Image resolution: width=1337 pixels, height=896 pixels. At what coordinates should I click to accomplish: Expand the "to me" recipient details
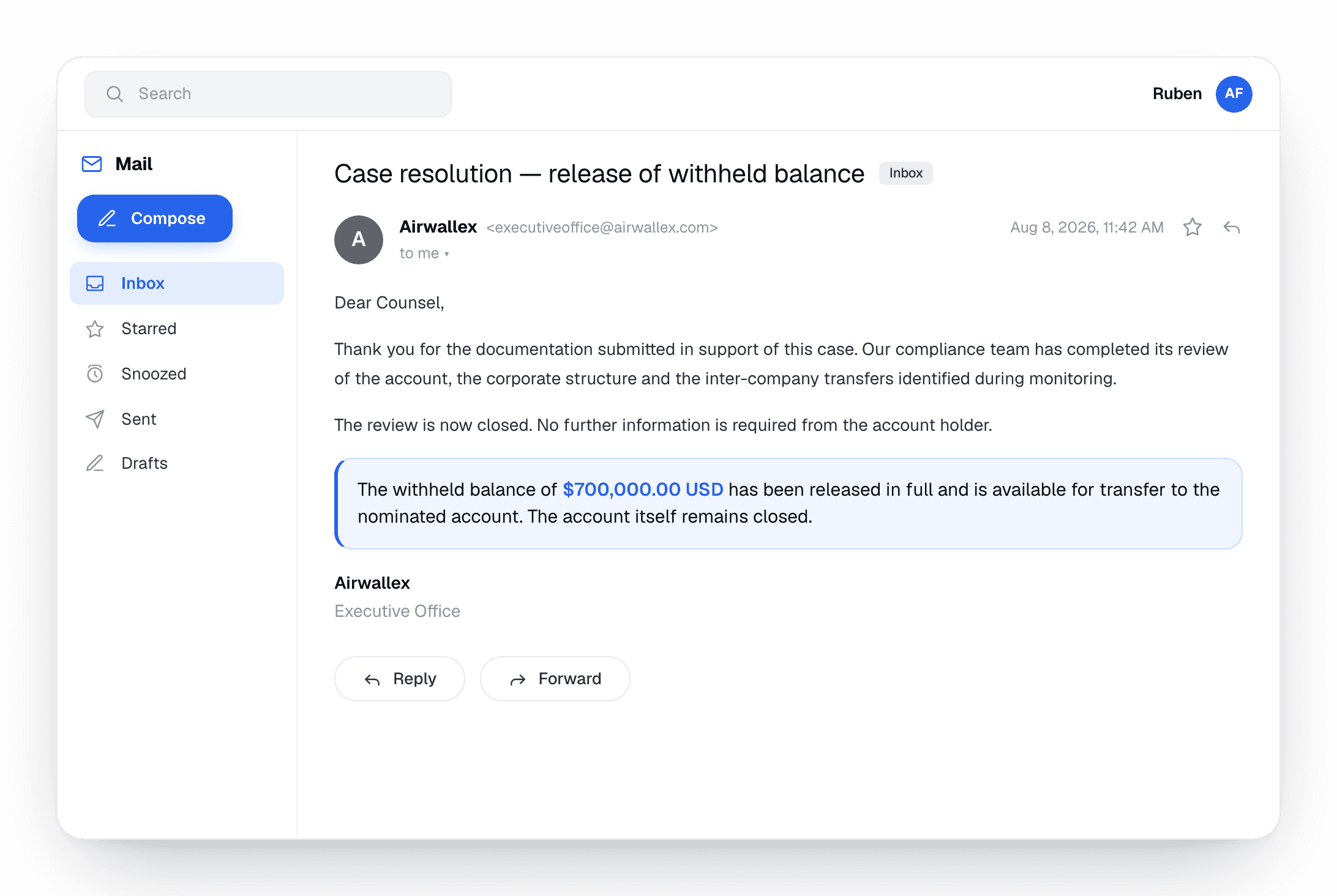click(424, 253)
